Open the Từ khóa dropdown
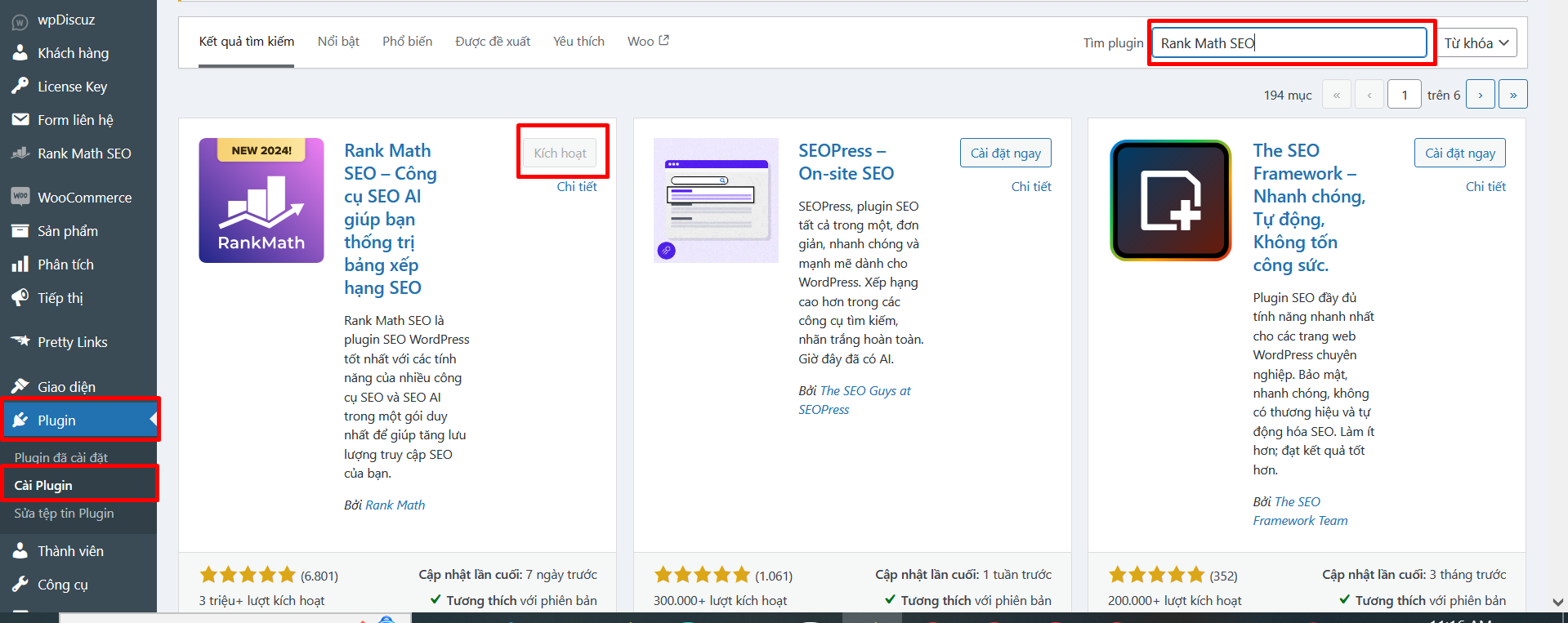 [1477, 42]
